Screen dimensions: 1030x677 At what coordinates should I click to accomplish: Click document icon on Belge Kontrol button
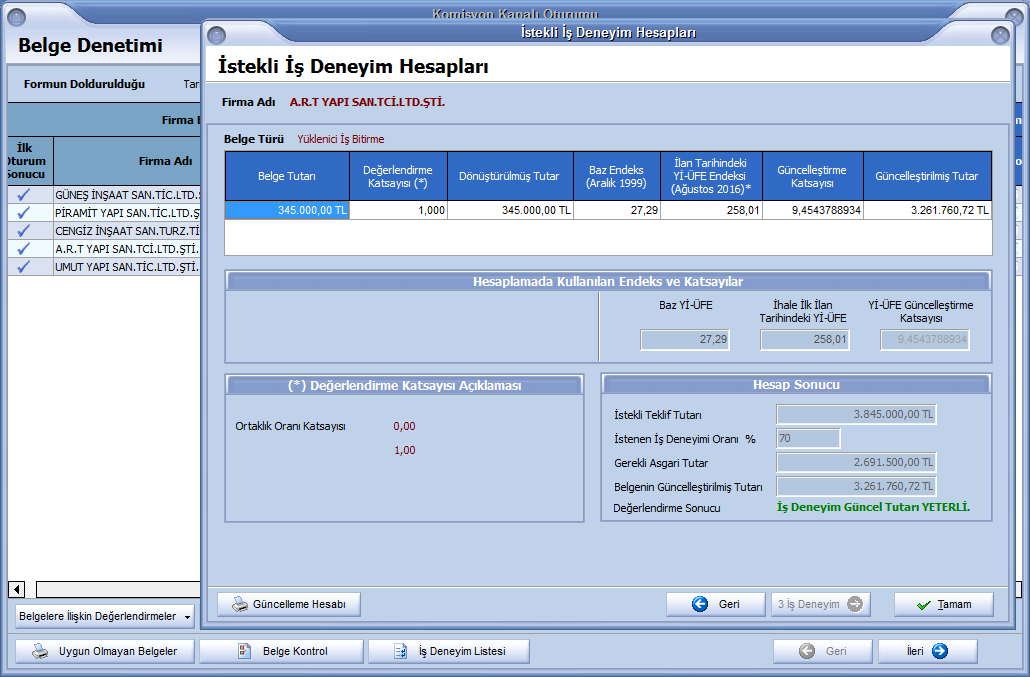pos(243,651)
